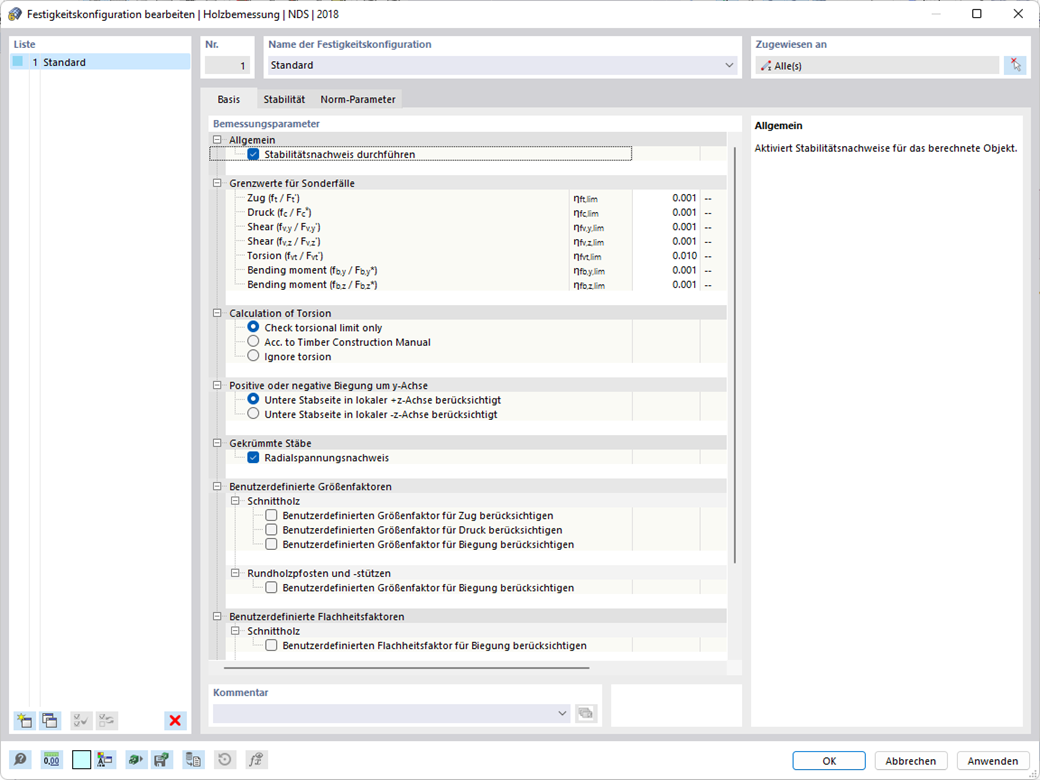Screen dimensions: 1040x780
Task: Create a new Festigkeitskonfiguration
Action: pyautogui.click(x=23, y=720)
